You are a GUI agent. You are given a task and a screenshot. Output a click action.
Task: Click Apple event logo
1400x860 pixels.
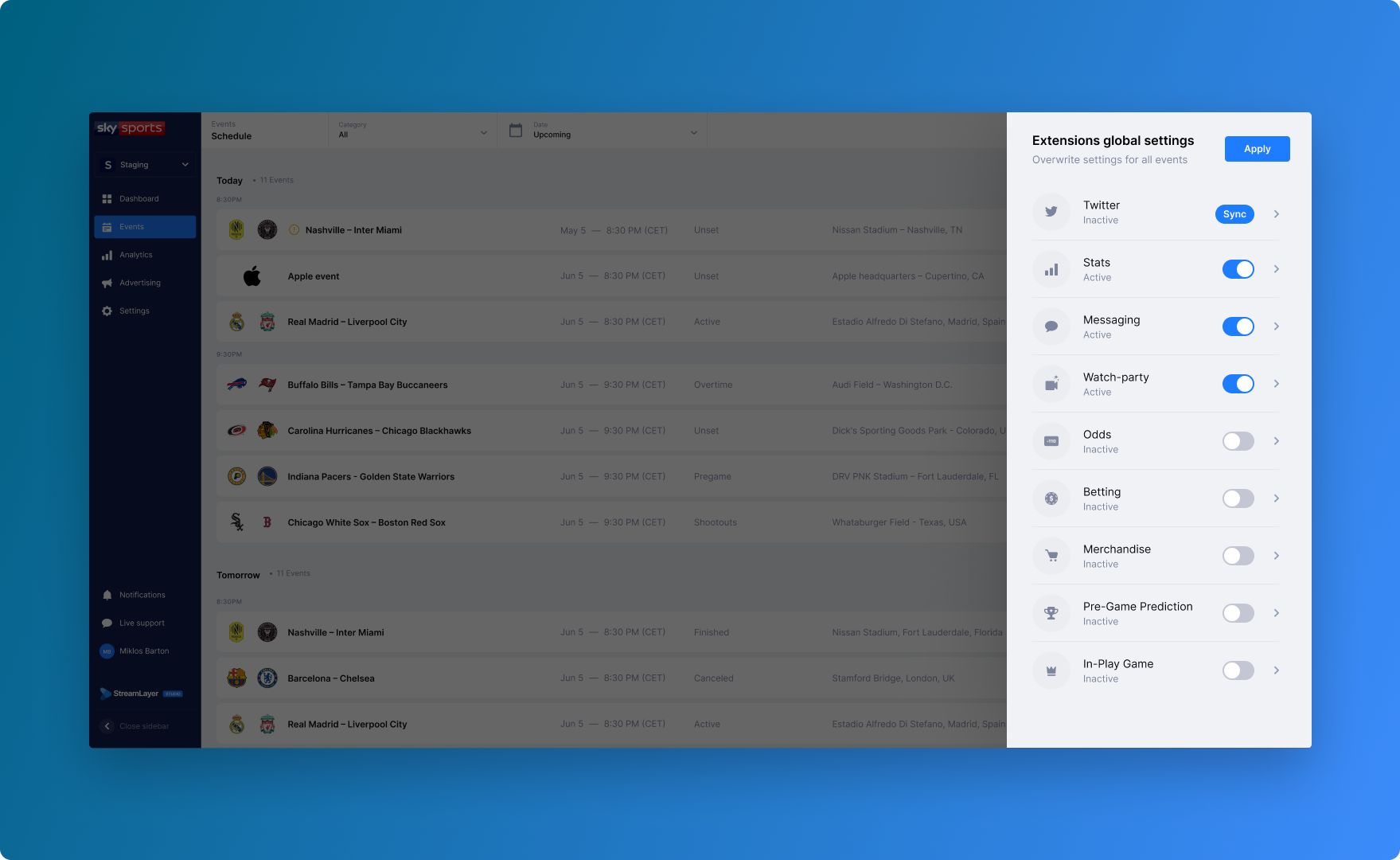pos(252,276)
